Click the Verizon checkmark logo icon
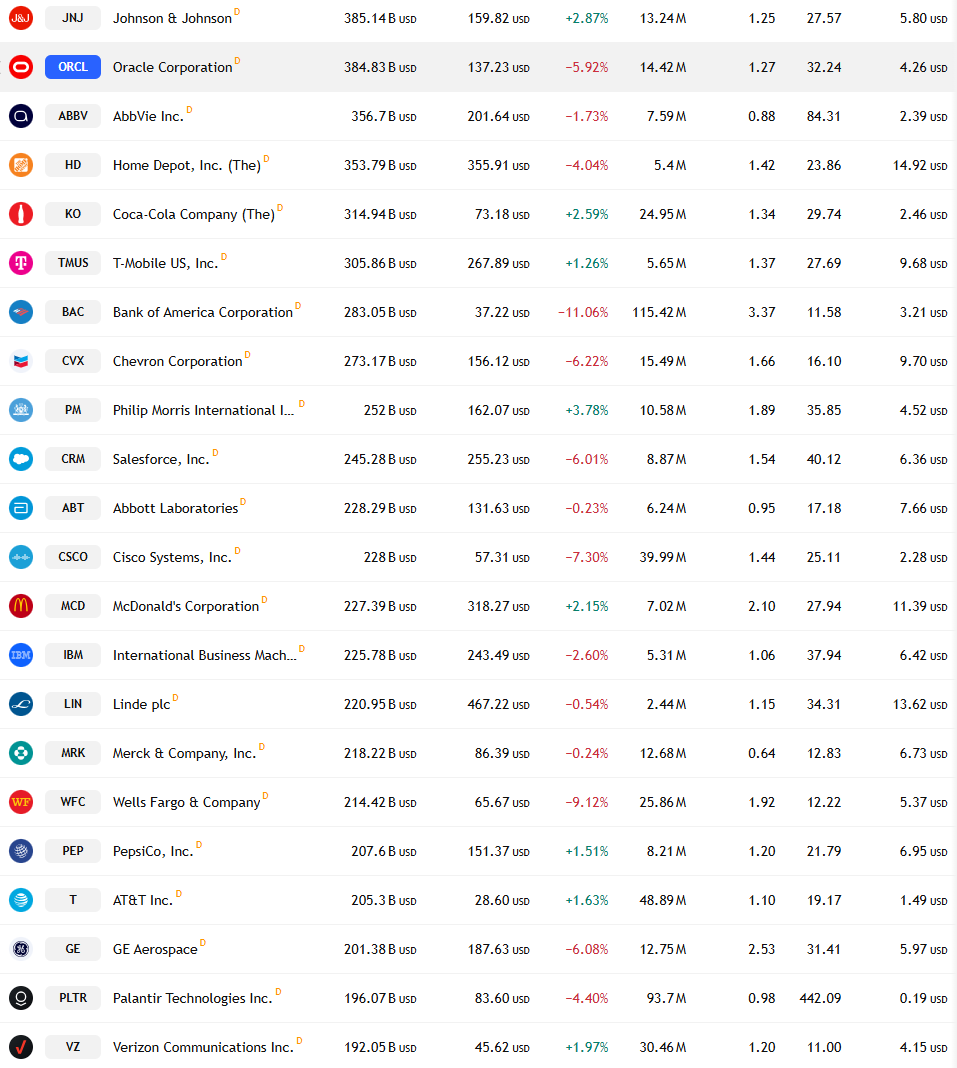 point(21,1047)
